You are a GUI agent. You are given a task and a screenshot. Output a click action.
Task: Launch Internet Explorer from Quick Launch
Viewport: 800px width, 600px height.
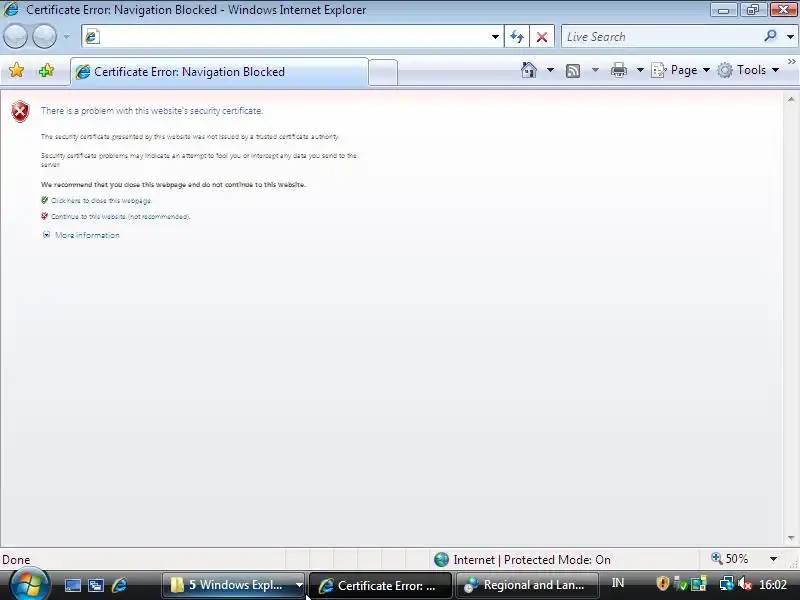(x=119, y=585)
